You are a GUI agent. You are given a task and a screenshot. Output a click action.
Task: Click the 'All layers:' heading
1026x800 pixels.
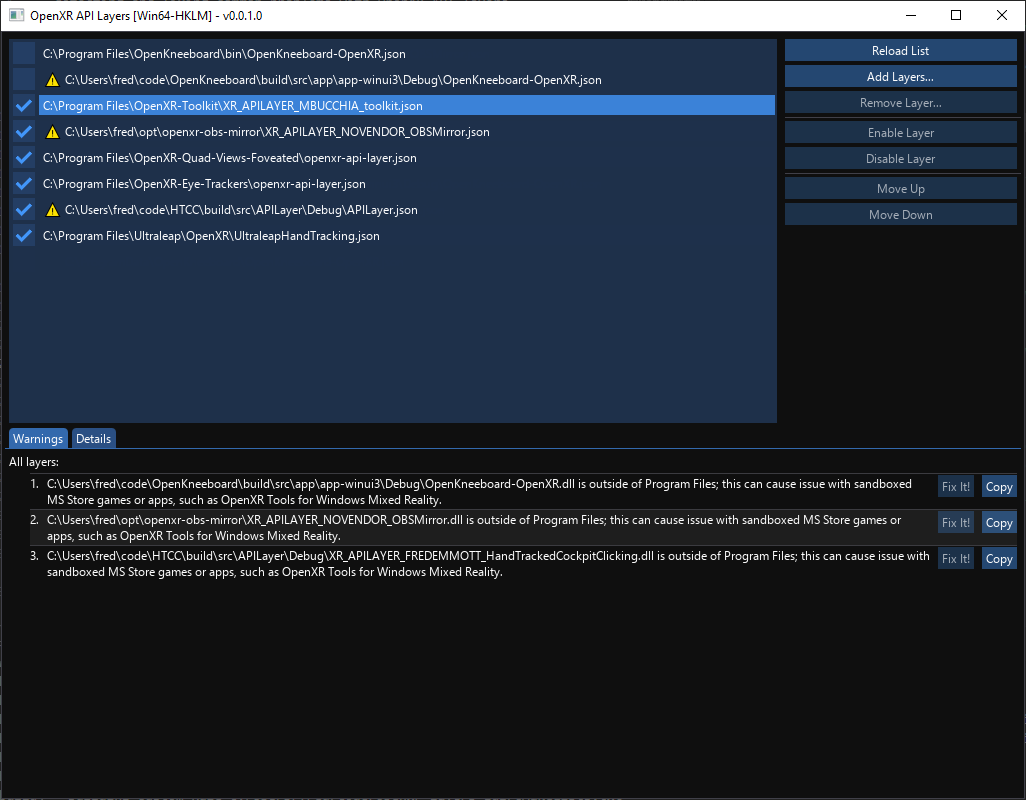34,462
